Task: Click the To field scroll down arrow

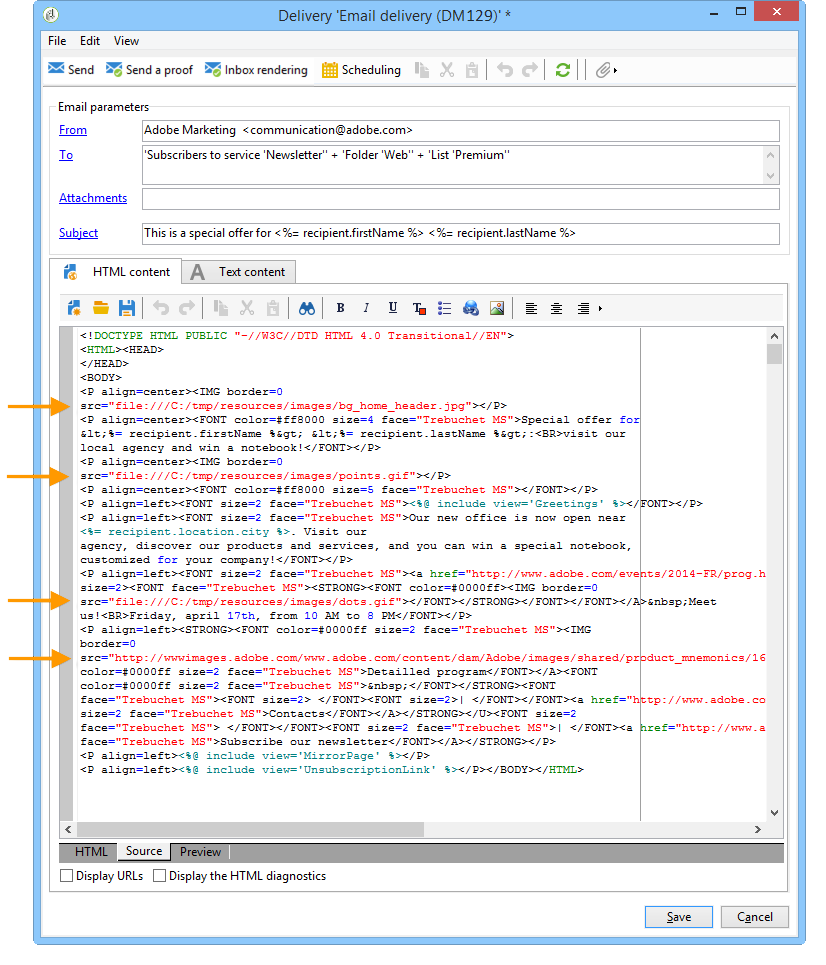Action: [771, 176]
